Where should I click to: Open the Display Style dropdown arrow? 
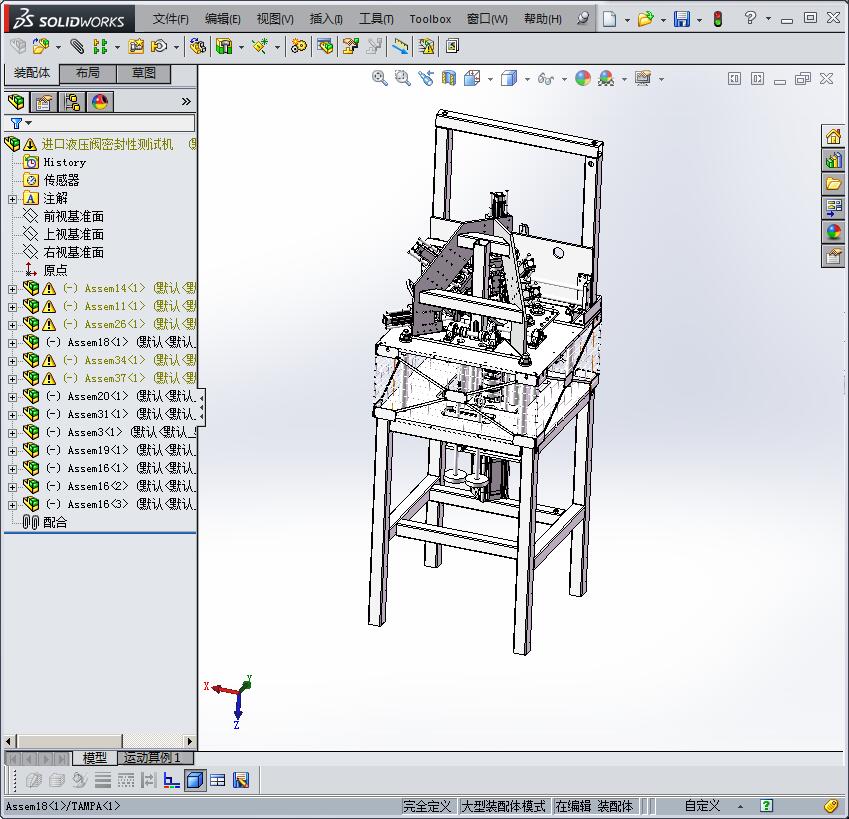pyautogui.click(x=527, y=80)
